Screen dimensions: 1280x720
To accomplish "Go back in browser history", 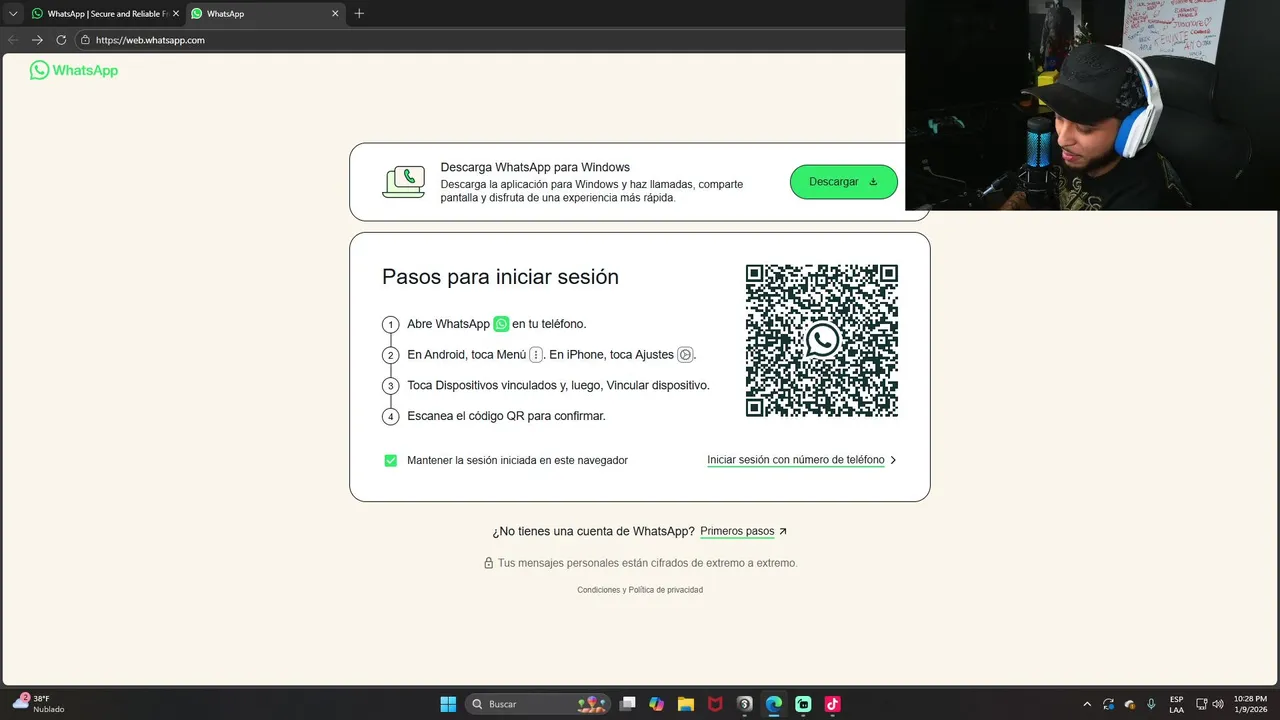I will [x=13, y=40].
